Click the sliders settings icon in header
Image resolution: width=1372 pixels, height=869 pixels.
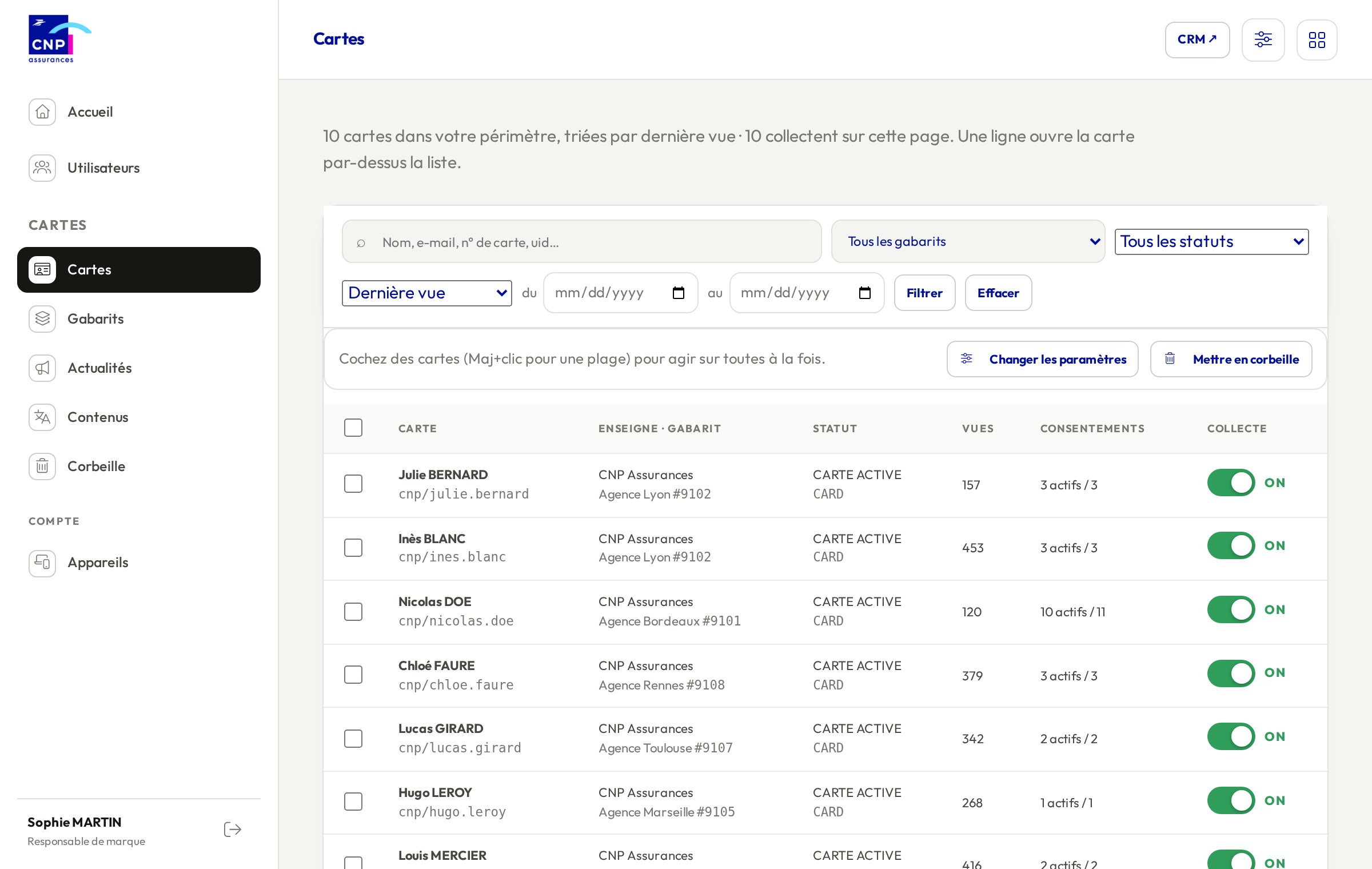coord(1263,39)
